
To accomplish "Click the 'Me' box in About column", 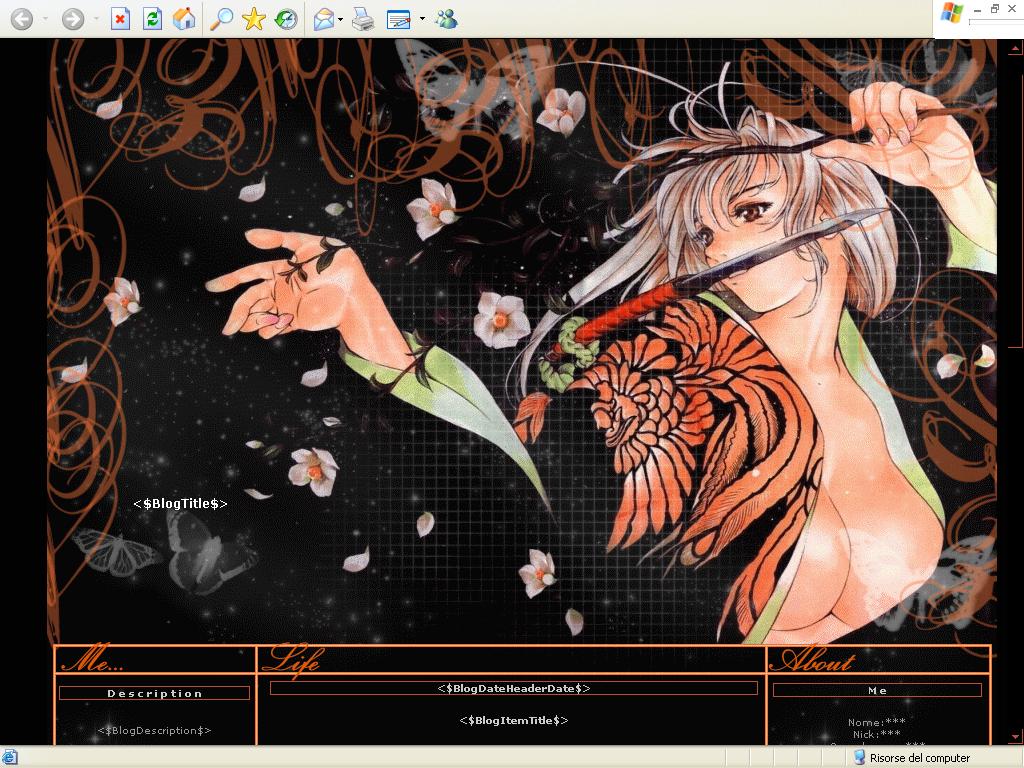I will pos(877,690).
